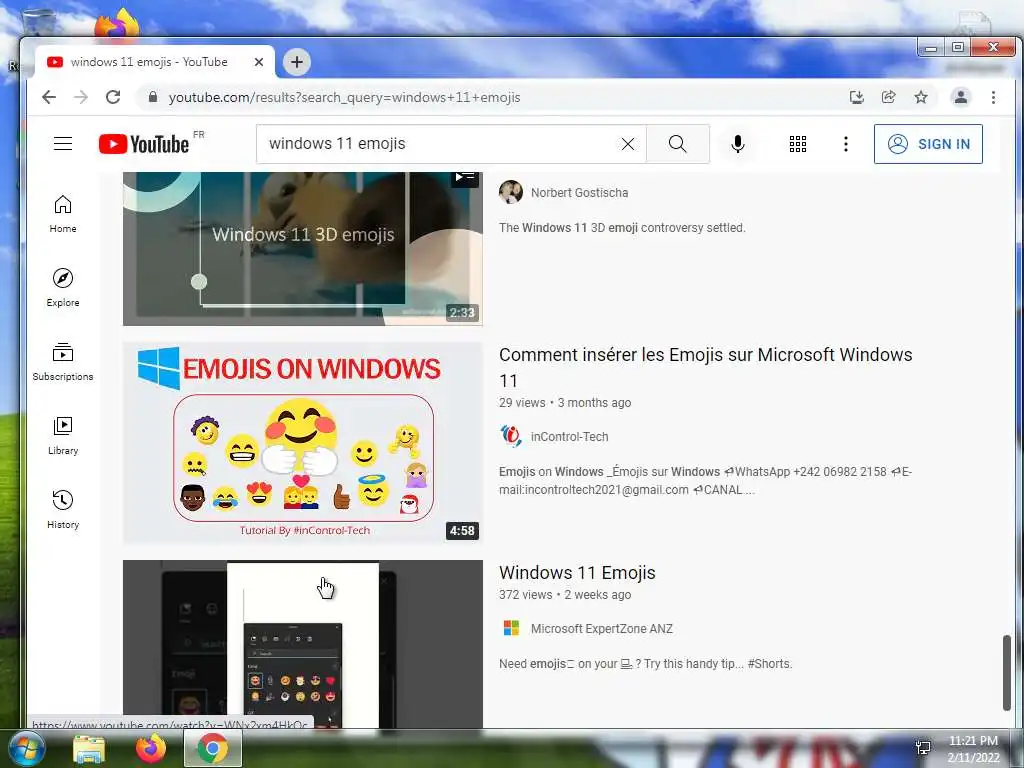This screenshot has height=768, width=1024.
Task: Reload the YouTube results page
Action: (x=113, y=97)
